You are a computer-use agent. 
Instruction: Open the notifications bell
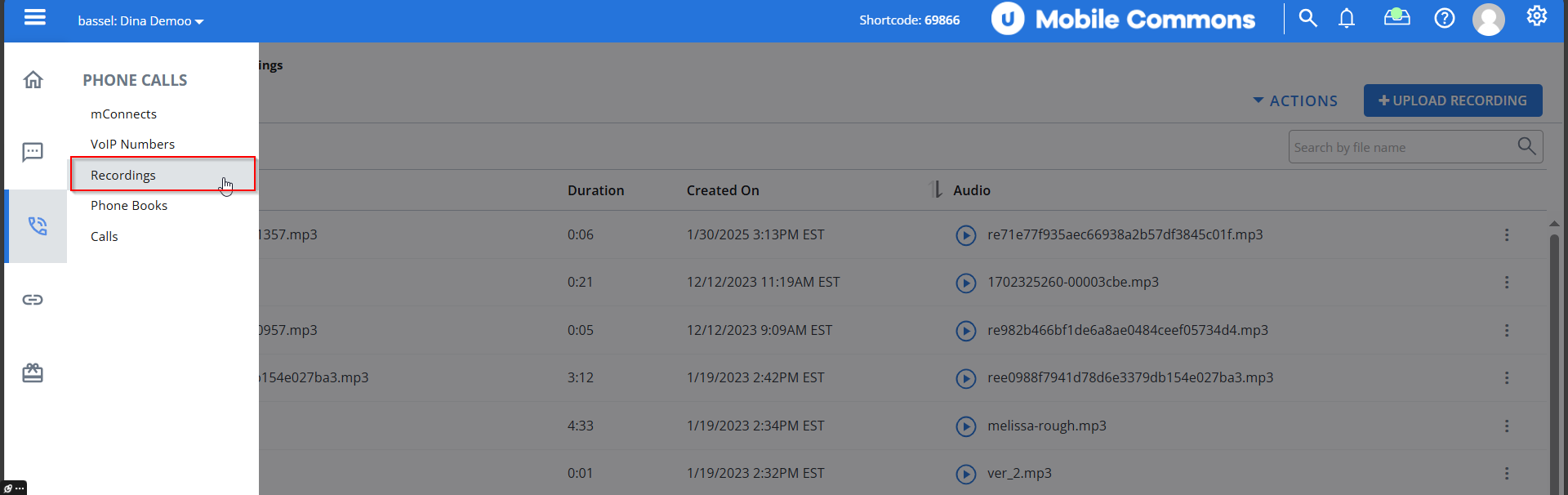click(1347, 18)
